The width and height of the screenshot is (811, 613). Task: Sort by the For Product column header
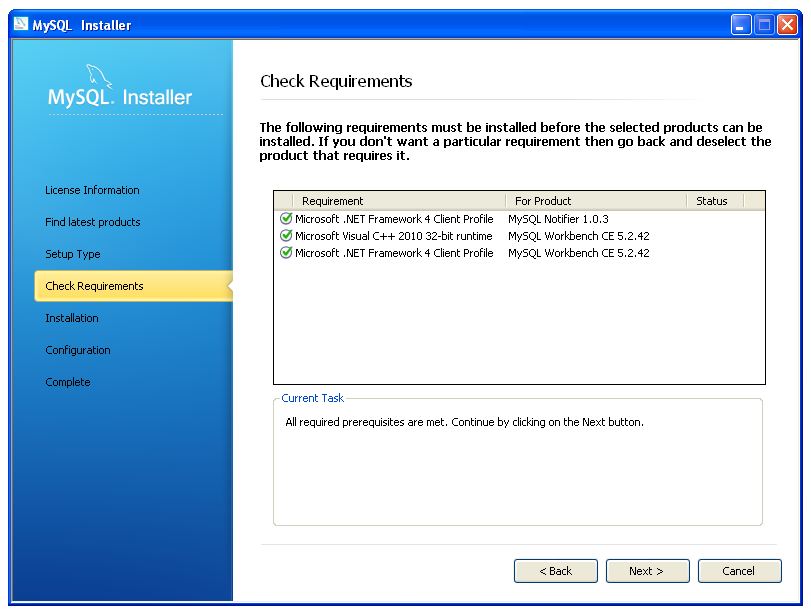pos(596,201)
